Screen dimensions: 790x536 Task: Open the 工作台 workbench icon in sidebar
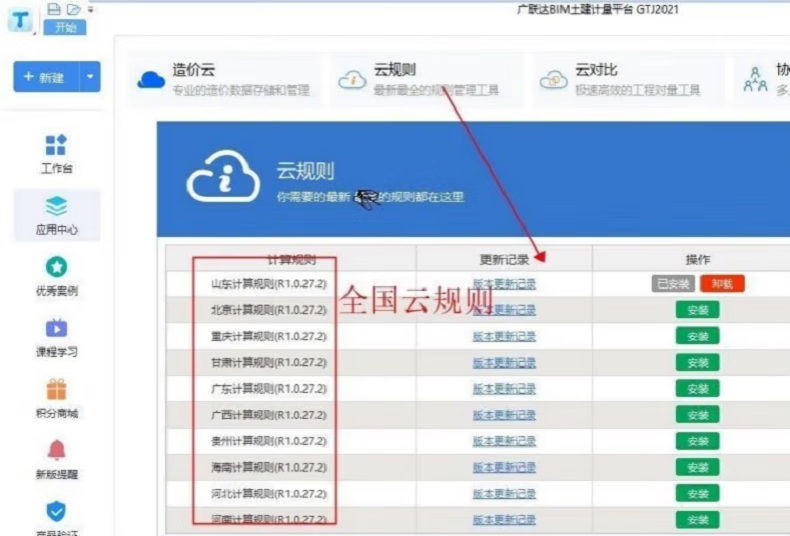coord(56,146)
